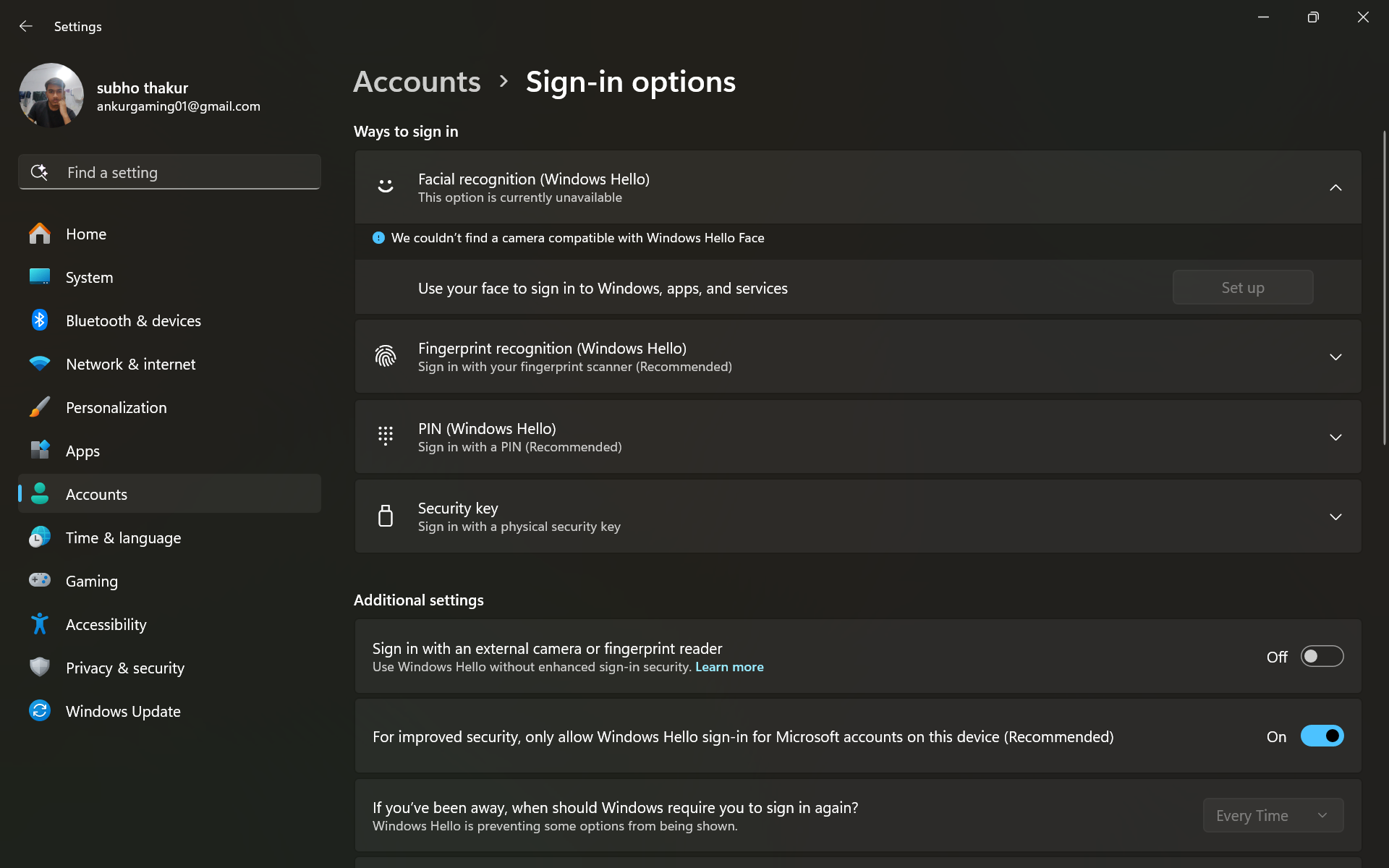This screenshot has height=868, width=1389.
Task: Restore down the Settings window
Action: tap(1313, 17)
